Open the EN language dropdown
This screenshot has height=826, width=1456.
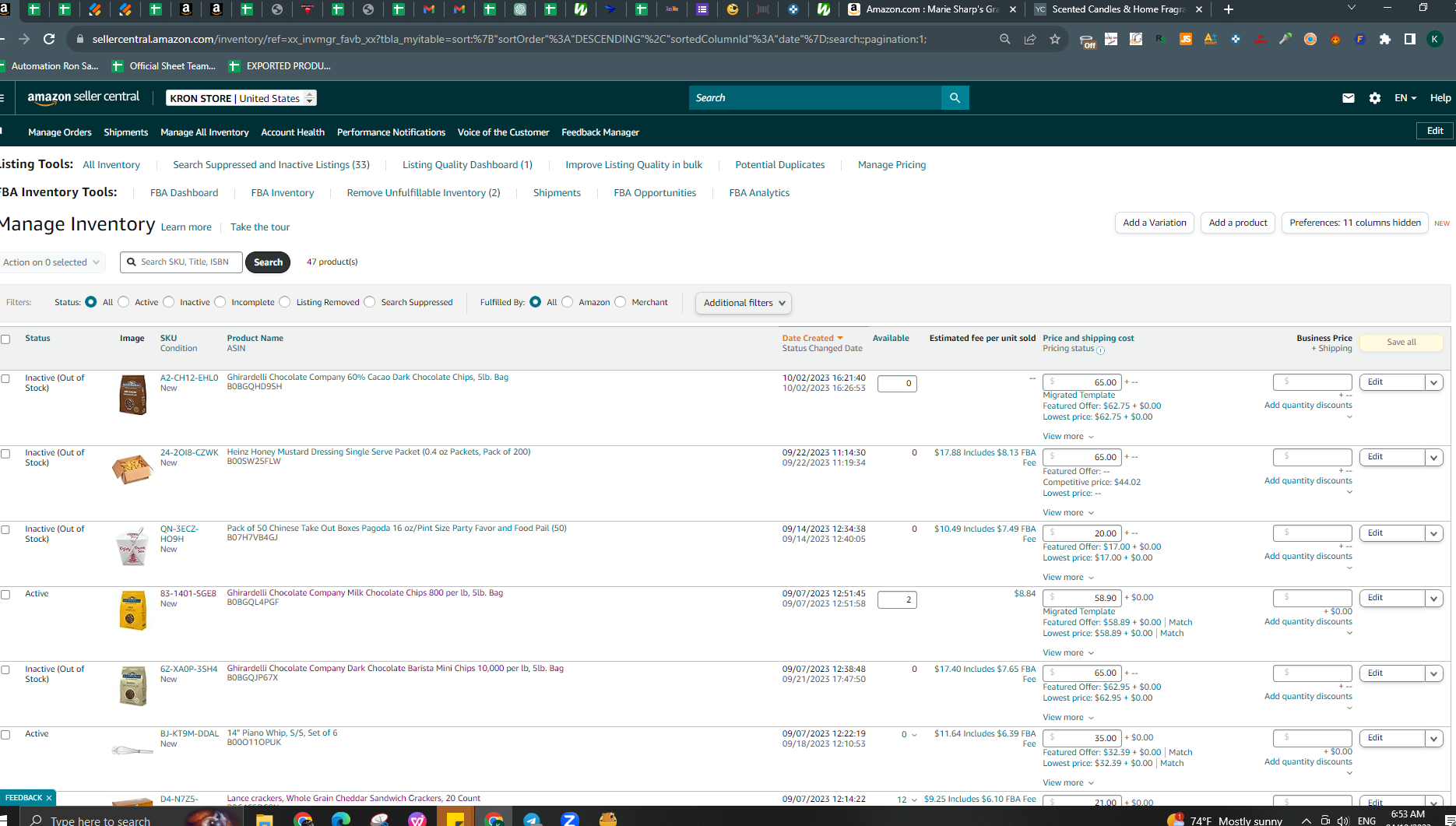[x=1405, y=98]
